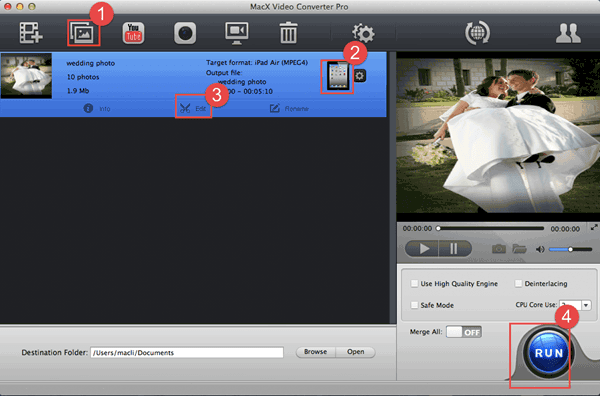Screen dimensions: 600x396
Task: Select the wedding photo thumbnail in list
Action: click(x=26, y=76)
